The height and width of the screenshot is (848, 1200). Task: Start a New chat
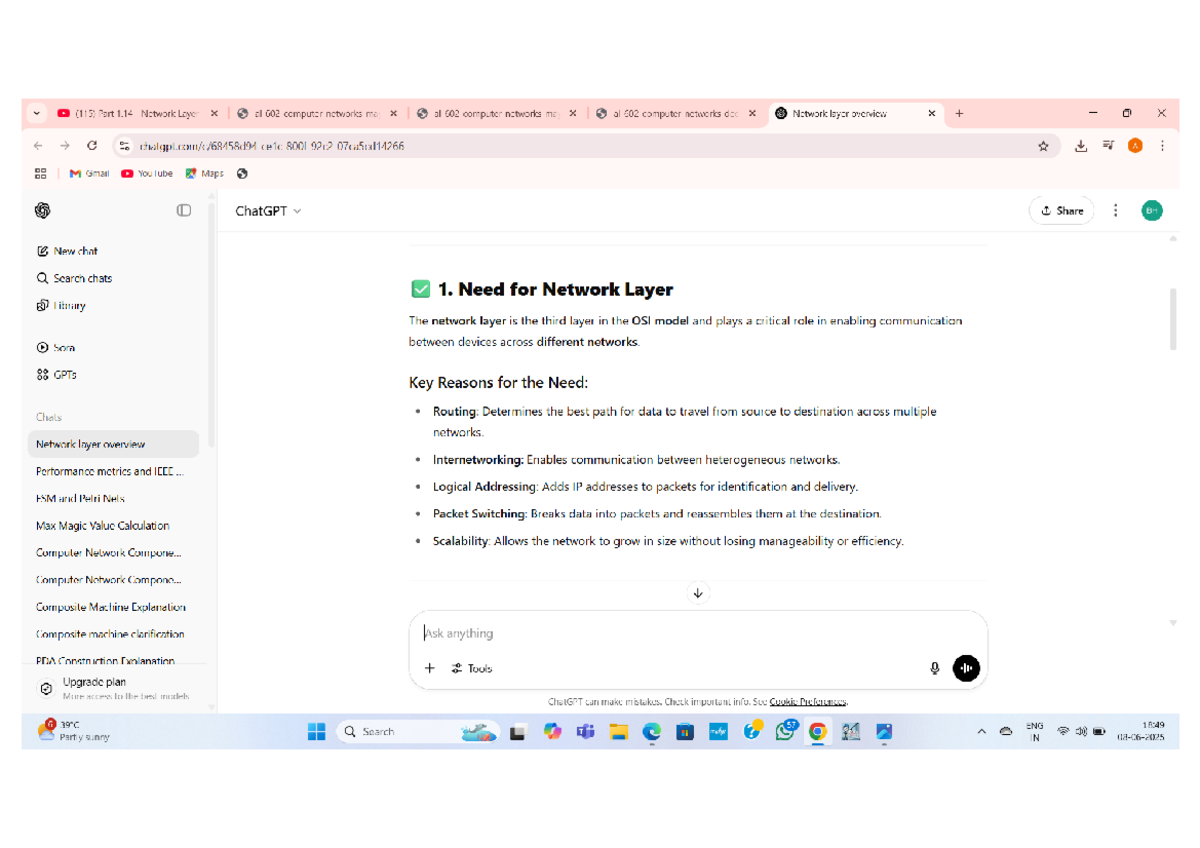(67, 251)
